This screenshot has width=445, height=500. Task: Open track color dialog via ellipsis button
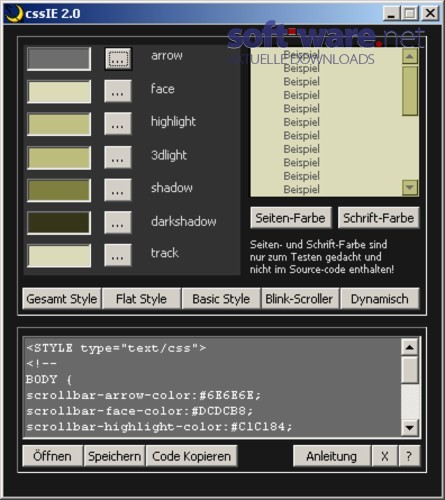pyautogui.click(x=118, y=255)
